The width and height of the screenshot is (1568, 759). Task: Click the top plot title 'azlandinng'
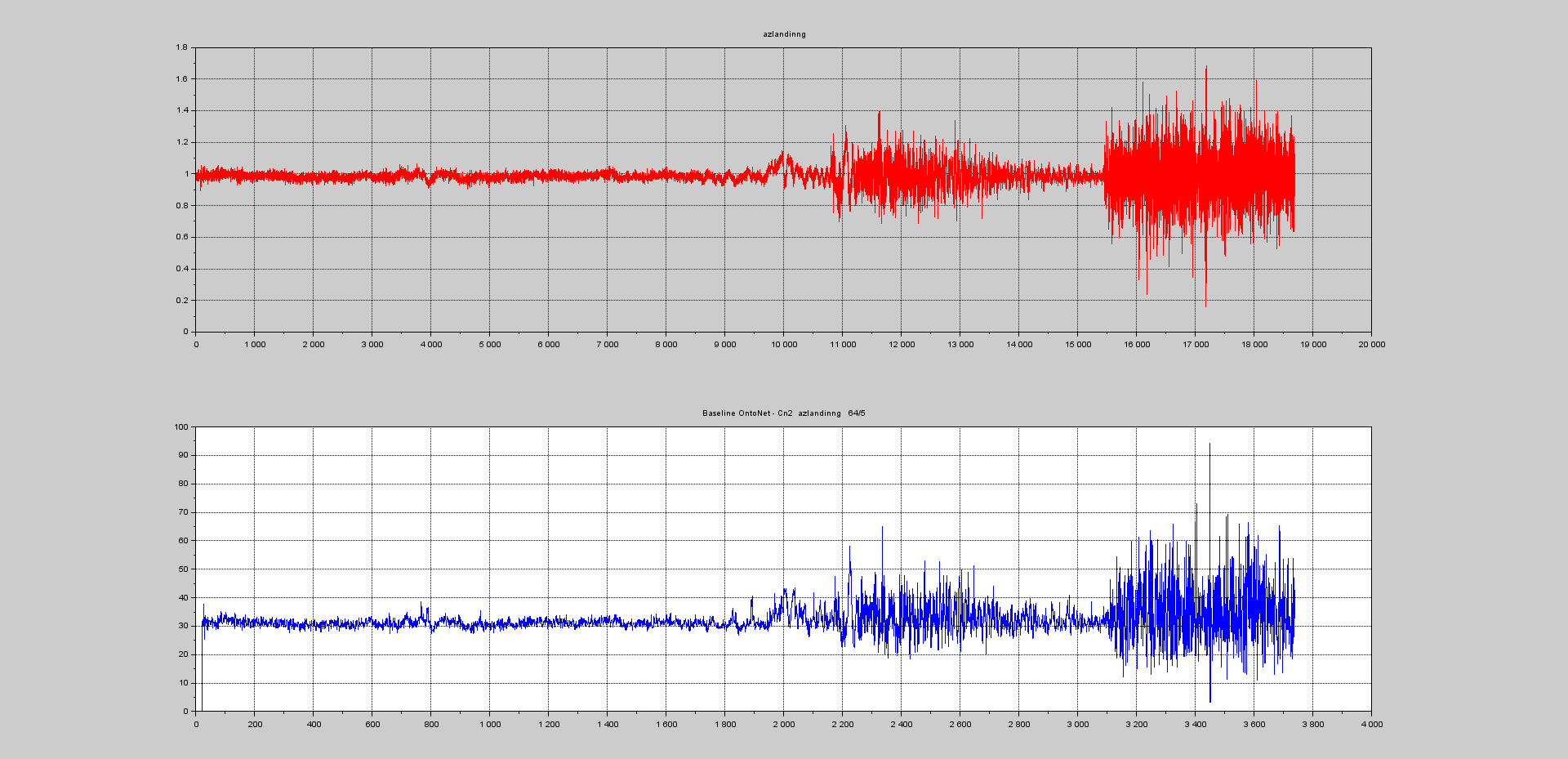pyautogui.click(x=784, y=34)
